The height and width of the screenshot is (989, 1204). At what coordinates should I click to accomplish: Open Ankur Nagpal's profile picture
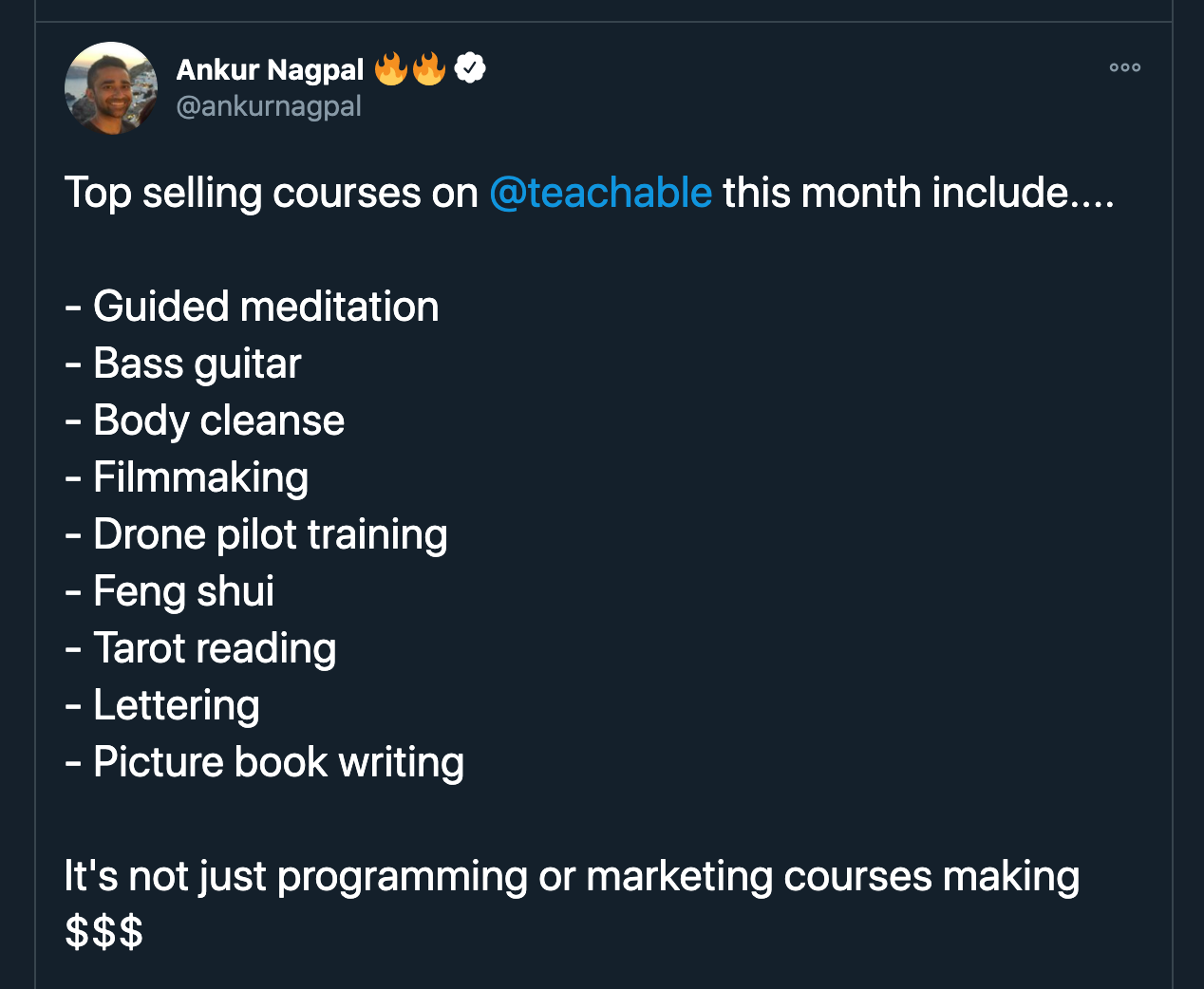point(111,88)
